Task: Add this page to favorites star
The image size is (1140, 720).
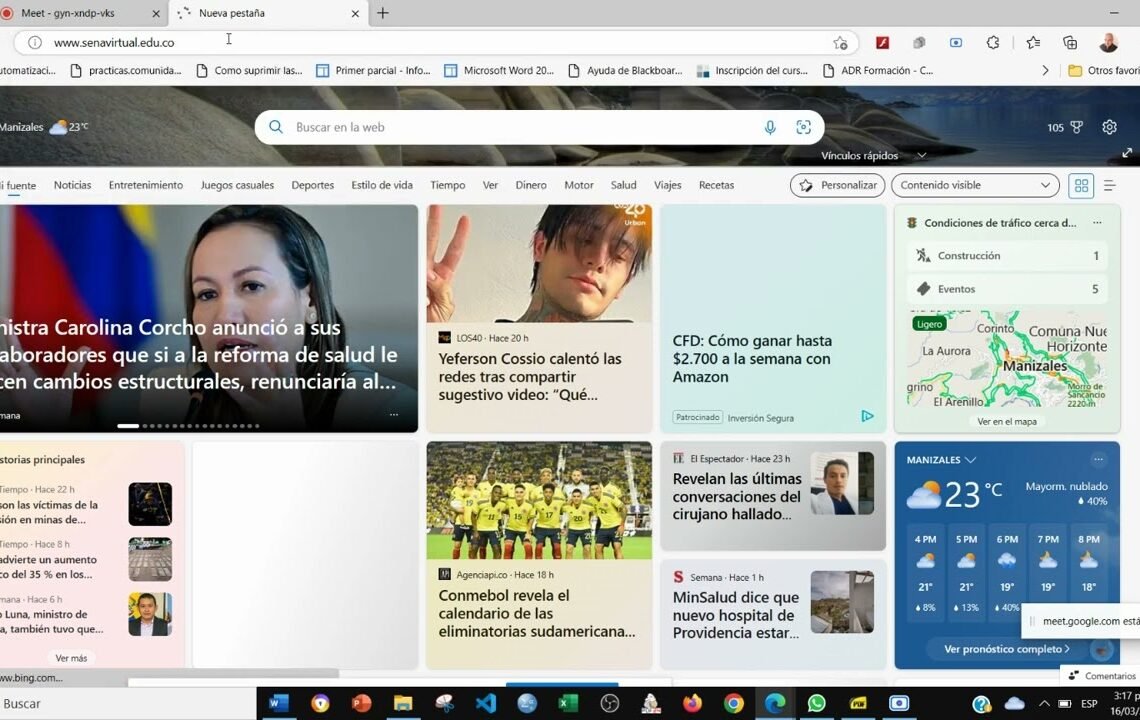Action: point(840,43)
